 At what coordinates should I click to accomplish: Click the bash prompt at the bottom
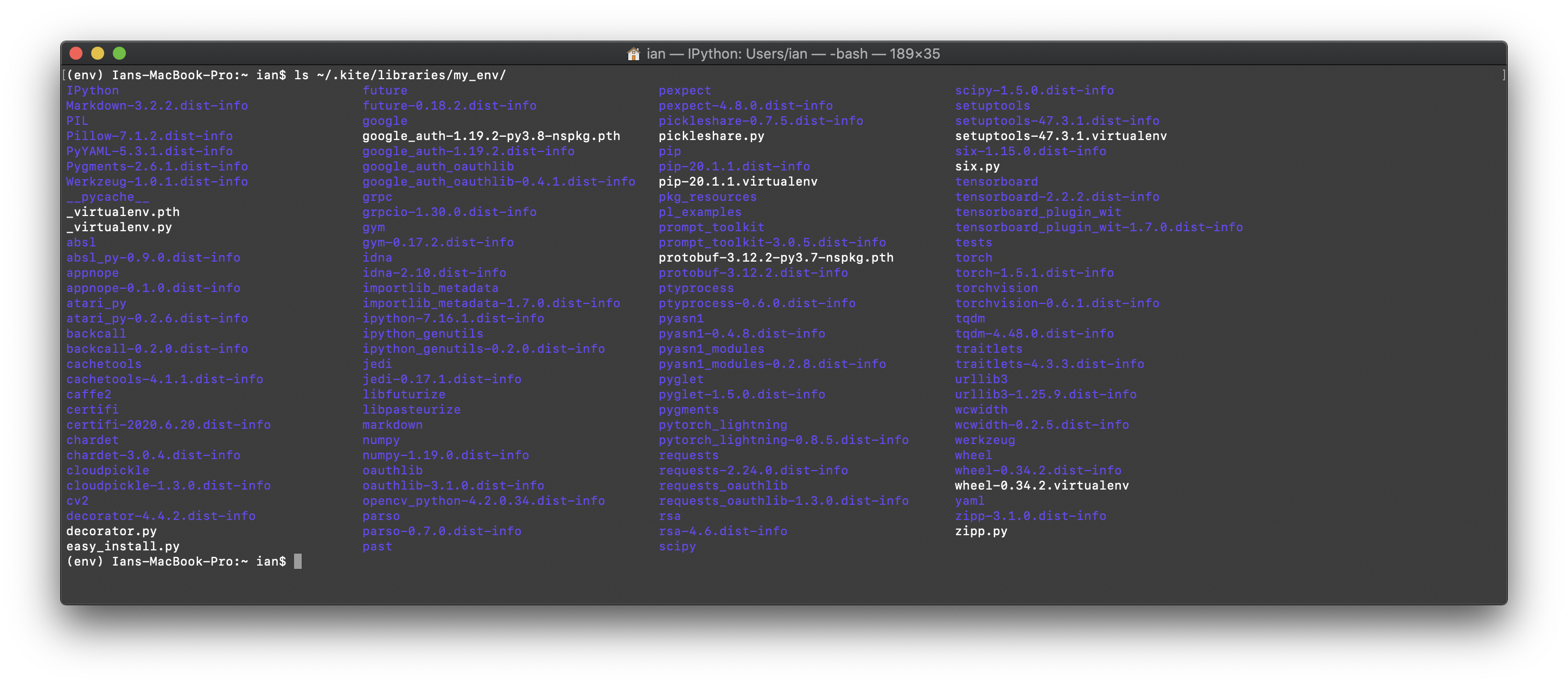pyautogui.click(x=176, y=561)
